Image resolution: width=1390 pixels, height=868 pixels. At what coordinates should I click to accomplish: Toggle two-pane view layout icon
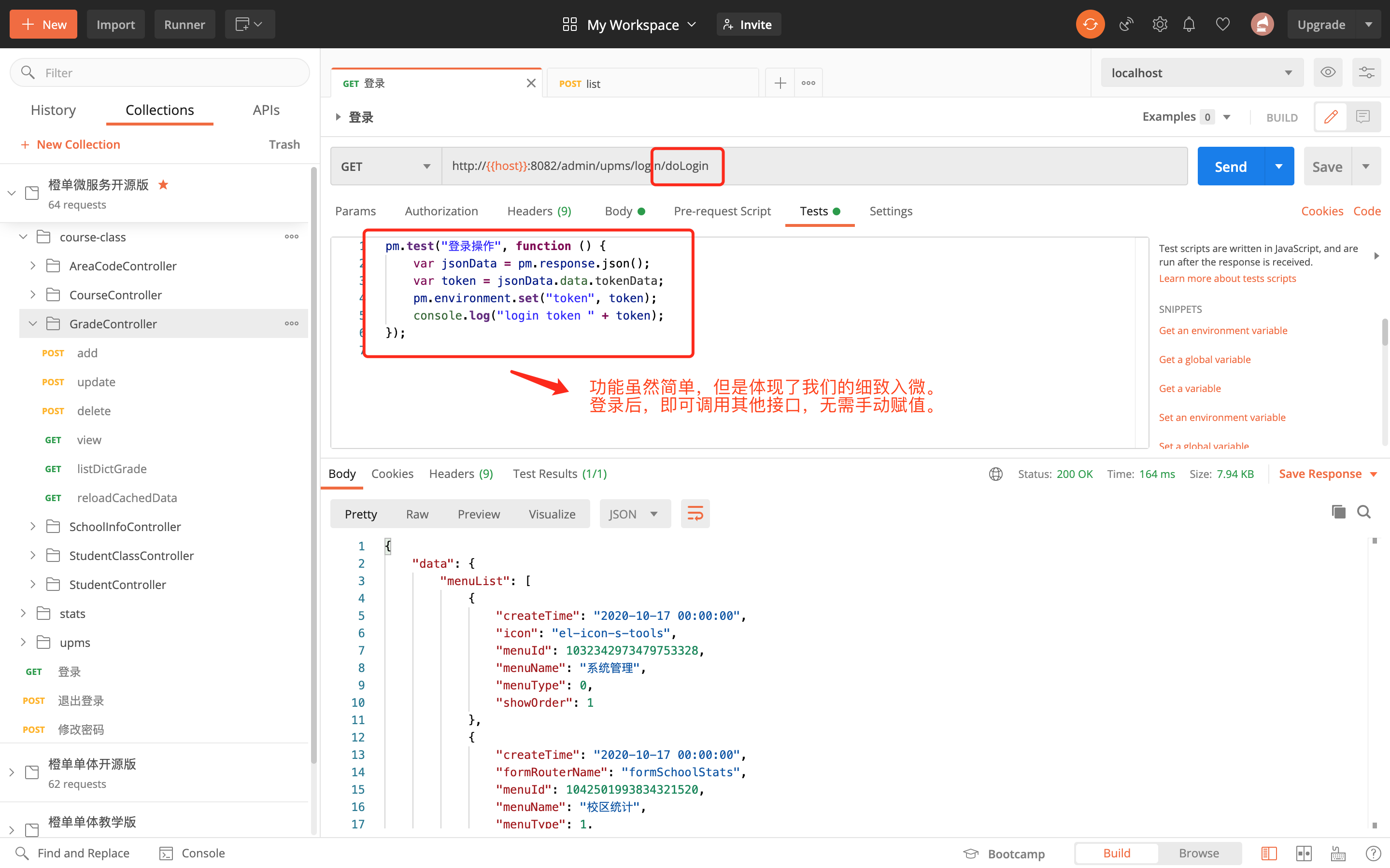coord(1303,853)
